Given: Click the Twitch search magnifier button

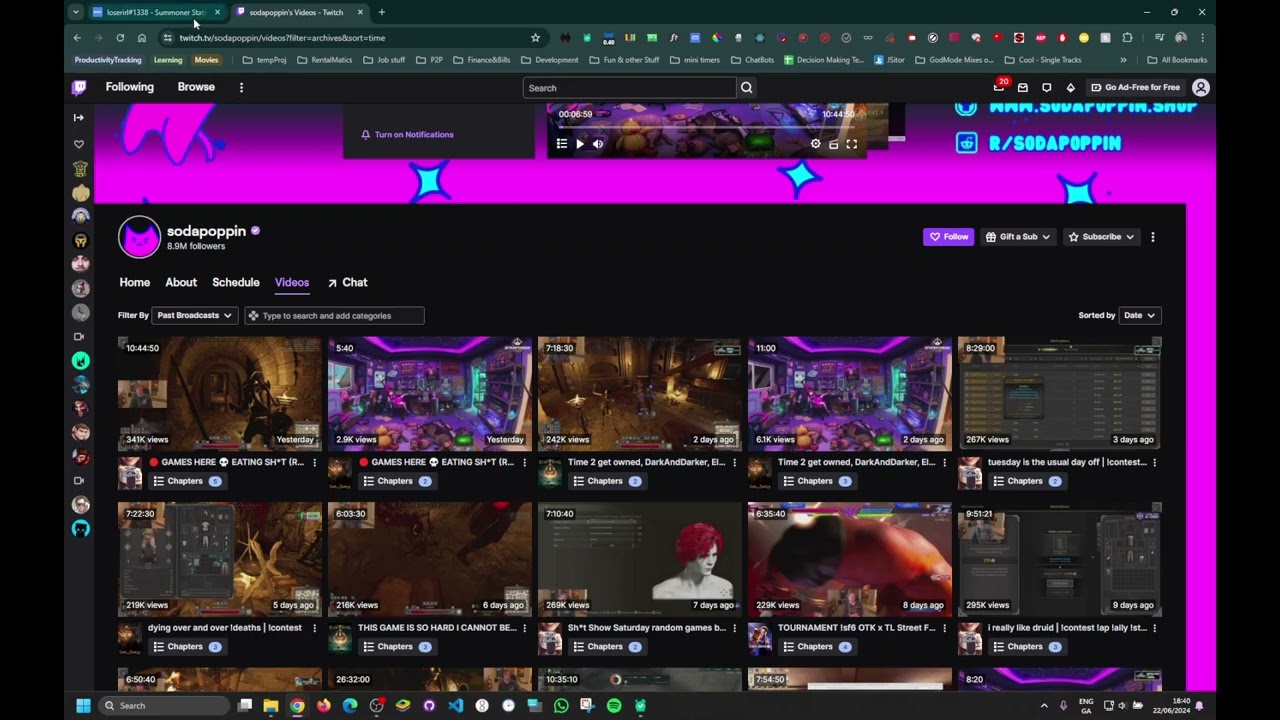Looking at the screenshot, I should (746, 88).
